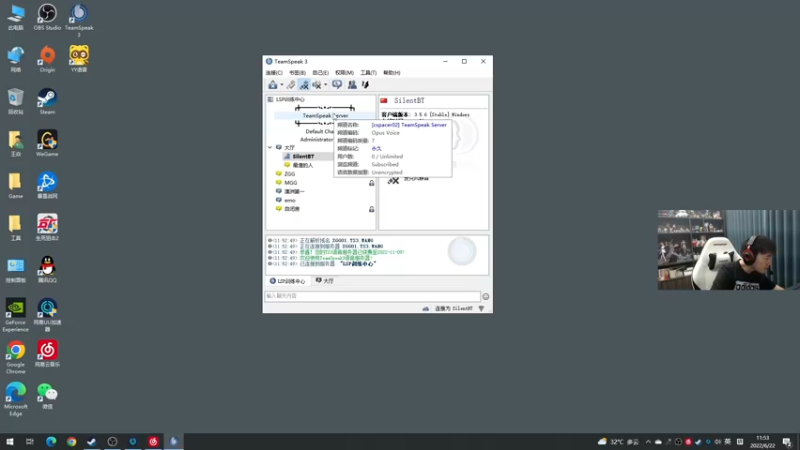Switch to the LSP训练中心 chat tab
This screenshot has width=800, height=450.
[x=287, y=281]
